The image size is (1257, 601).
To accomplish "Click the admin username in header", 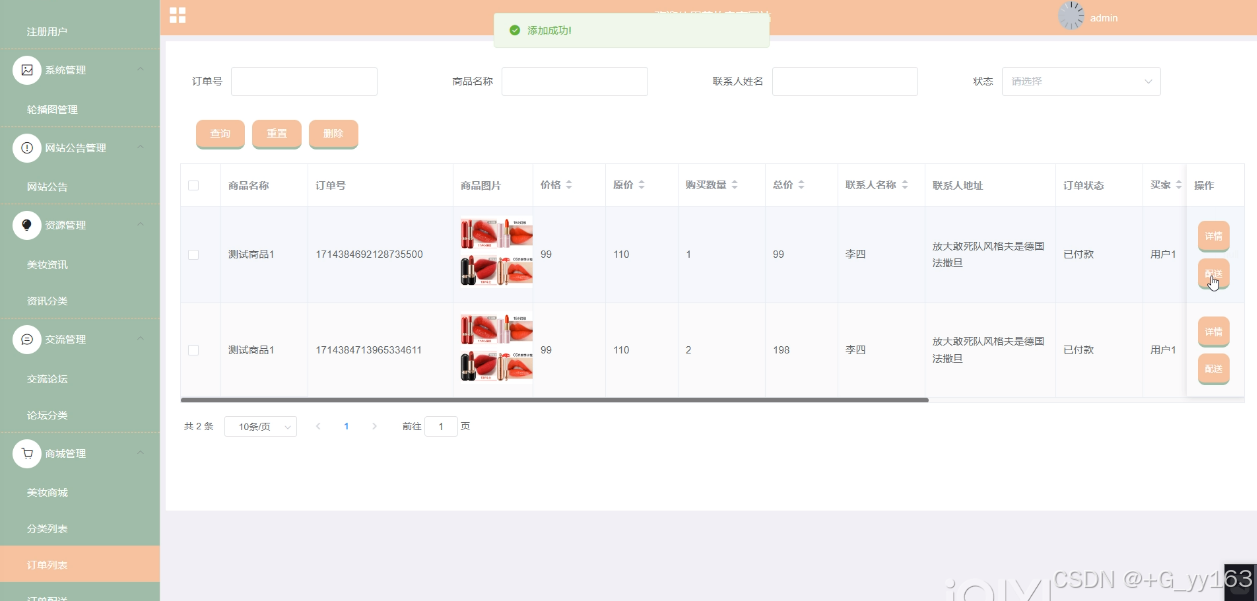I will 1104,18.
